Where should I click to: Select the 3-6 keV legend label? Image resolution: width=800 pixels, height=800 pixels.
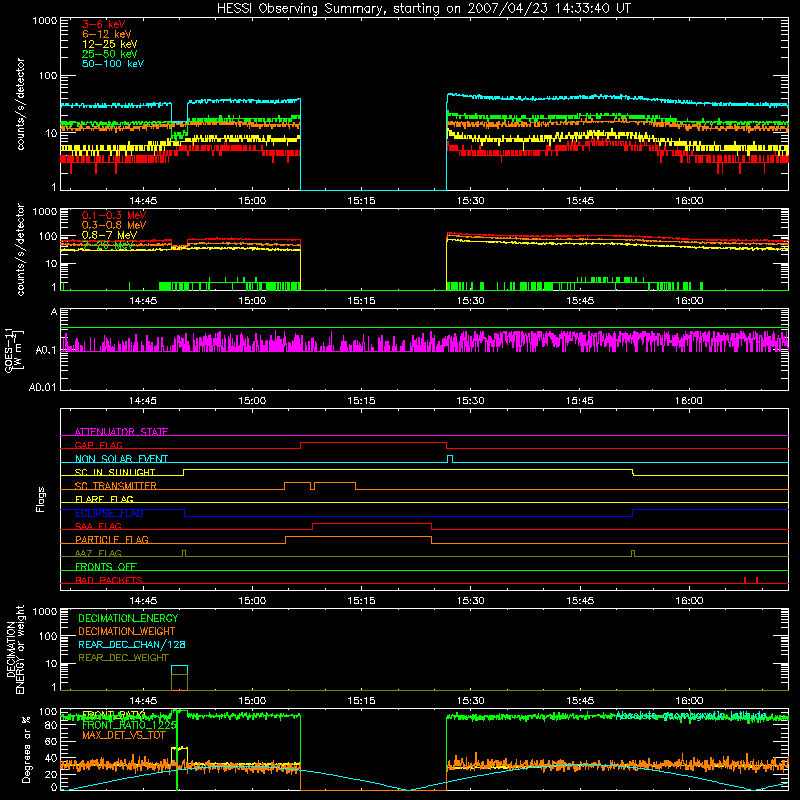click(x=104, y=24)
